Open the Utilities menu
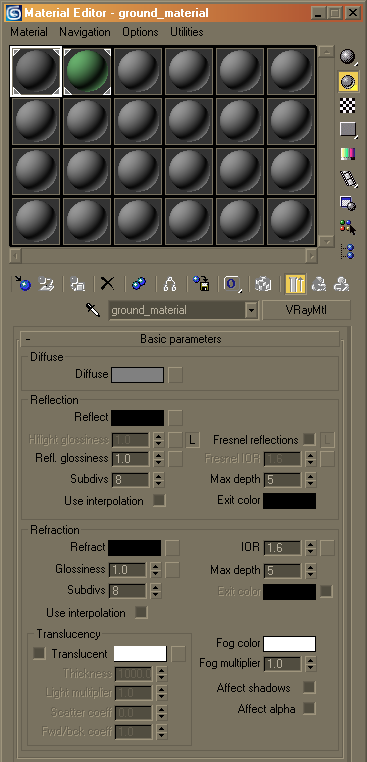The width and height of the screenshot is (367, 762). 187,32
